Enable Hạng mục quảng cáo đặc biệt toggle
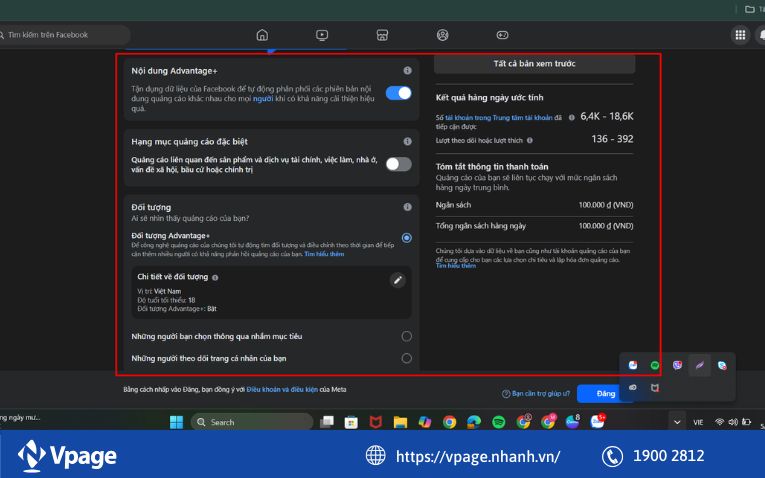Screen dimensions: 765x478 point(399,164)
